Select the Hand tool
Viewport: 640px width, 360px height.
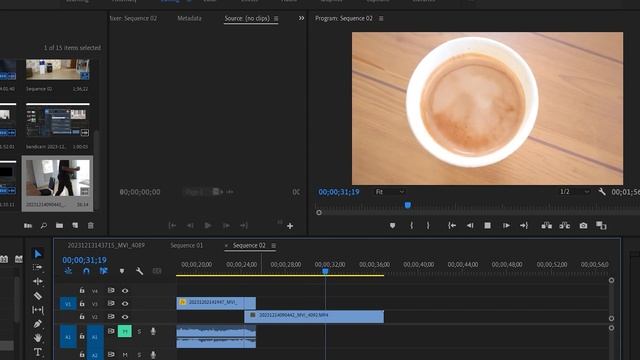(38, 338)
